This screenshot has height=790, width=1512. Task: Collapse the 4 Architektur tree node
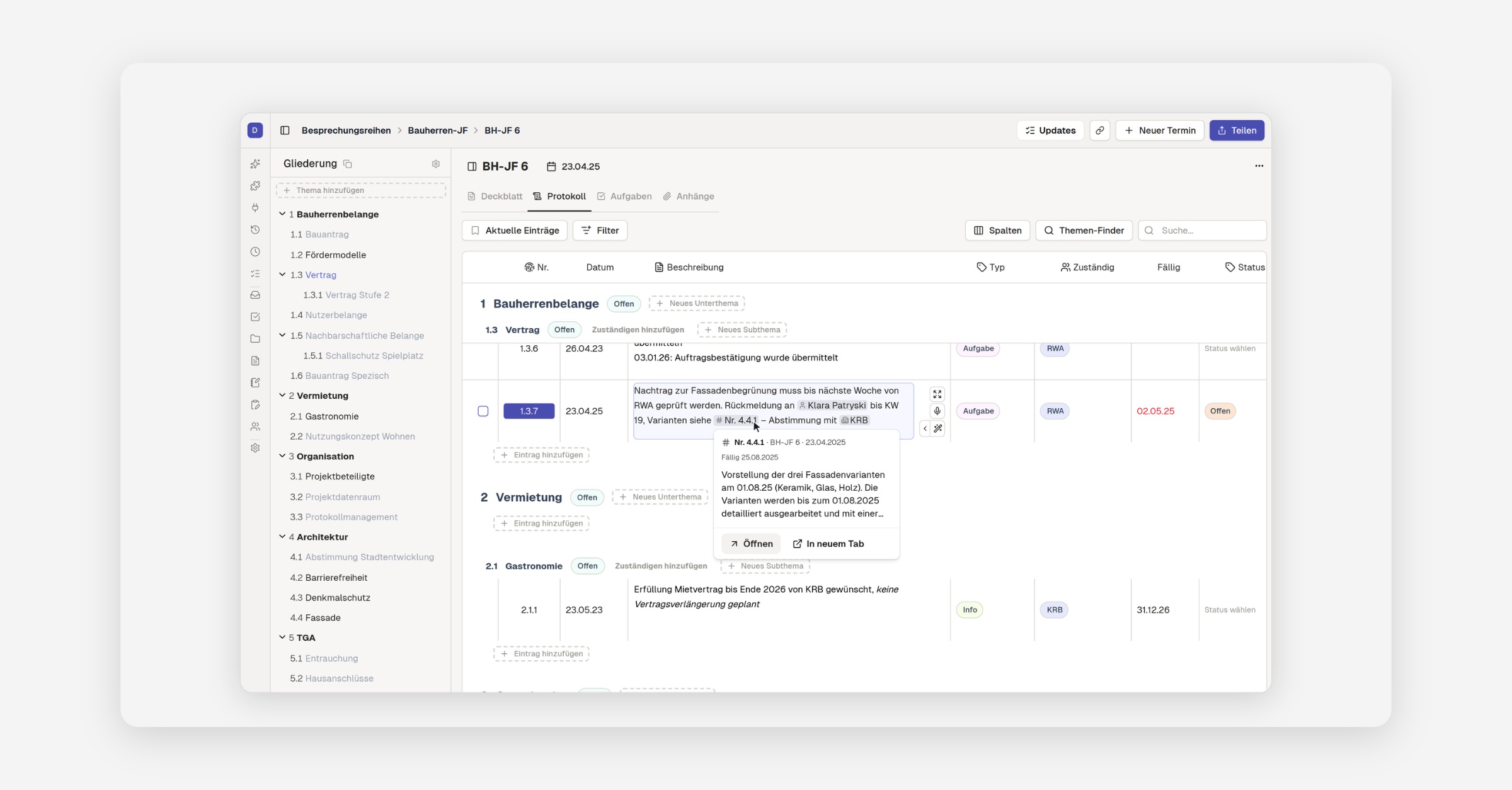coord(282,537)
